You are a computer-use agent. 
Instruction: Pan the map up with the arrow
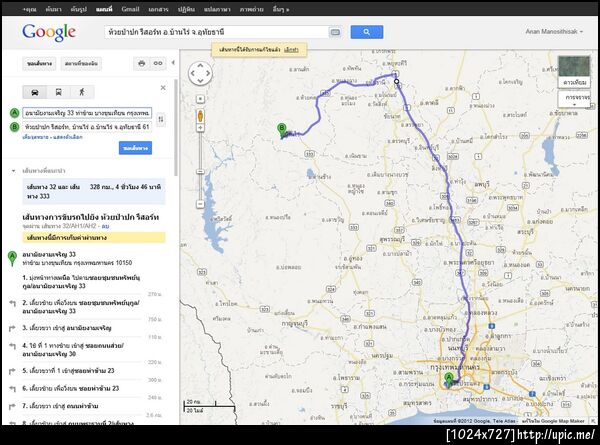[x=200, y=65]
